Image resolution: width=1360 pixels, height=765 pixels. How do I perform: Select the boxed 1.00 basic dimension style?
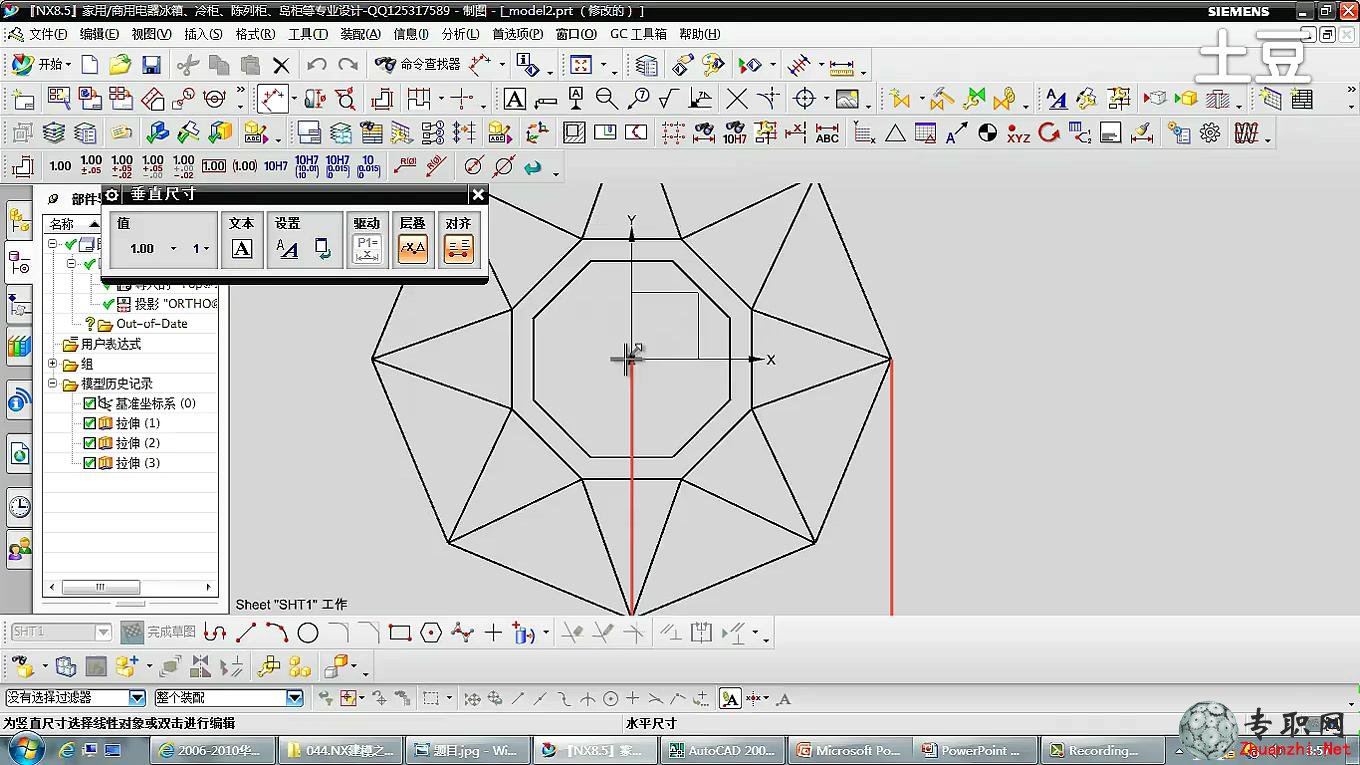click(214, 166)
